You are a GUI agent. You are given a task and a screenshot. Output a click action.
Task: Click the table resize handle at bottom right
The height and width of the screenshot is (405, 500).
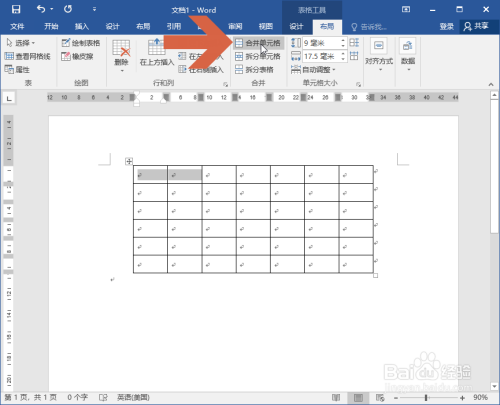[376, 276]
